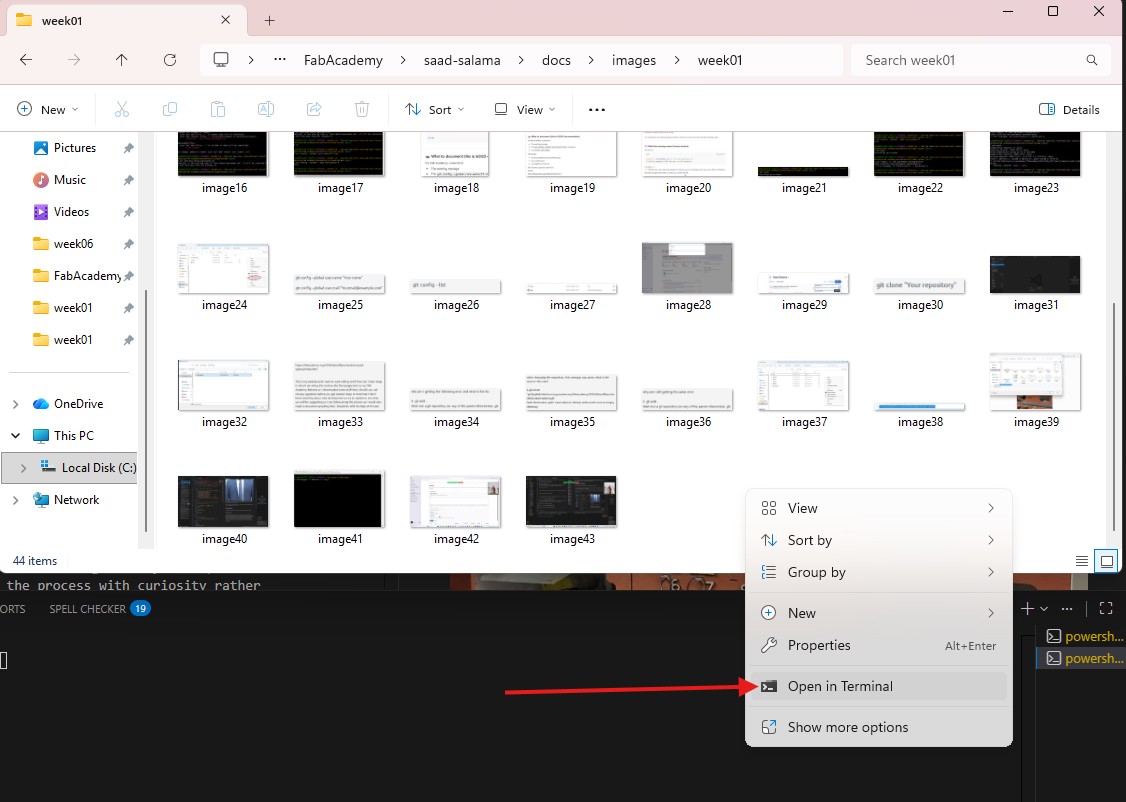The image size is (1126, 802).
Task: Open View submenu in context menu
Action: [x=879, y=508]
